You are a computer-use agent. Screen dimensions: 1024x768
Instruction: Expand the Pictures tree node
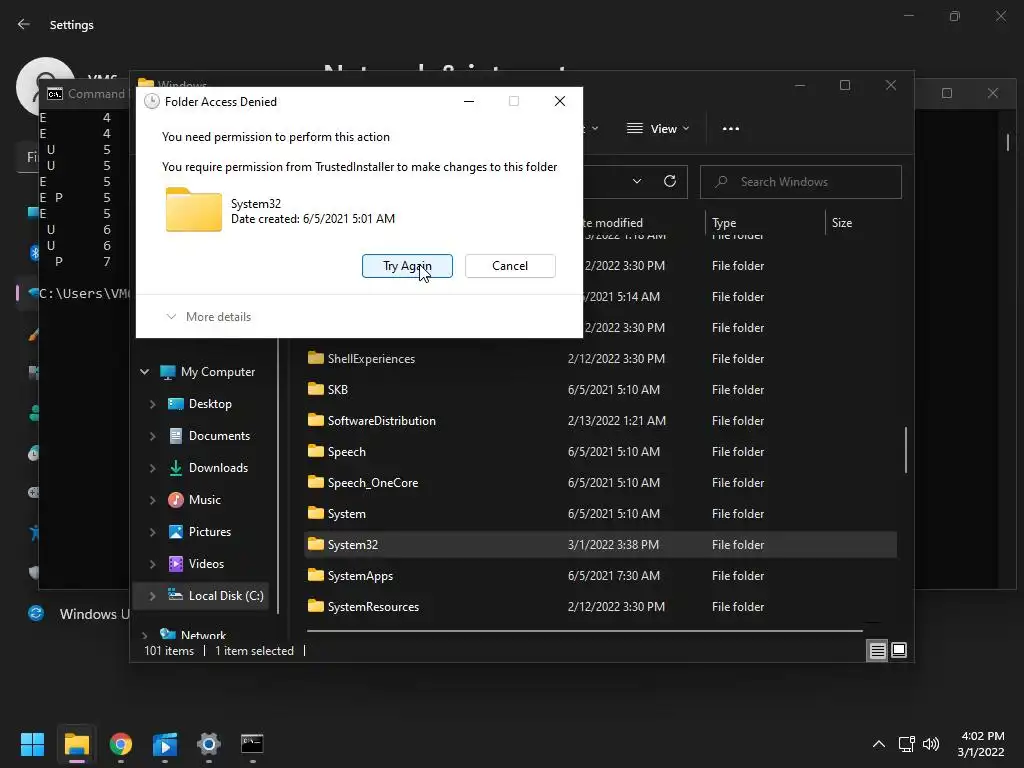[152, 532]
